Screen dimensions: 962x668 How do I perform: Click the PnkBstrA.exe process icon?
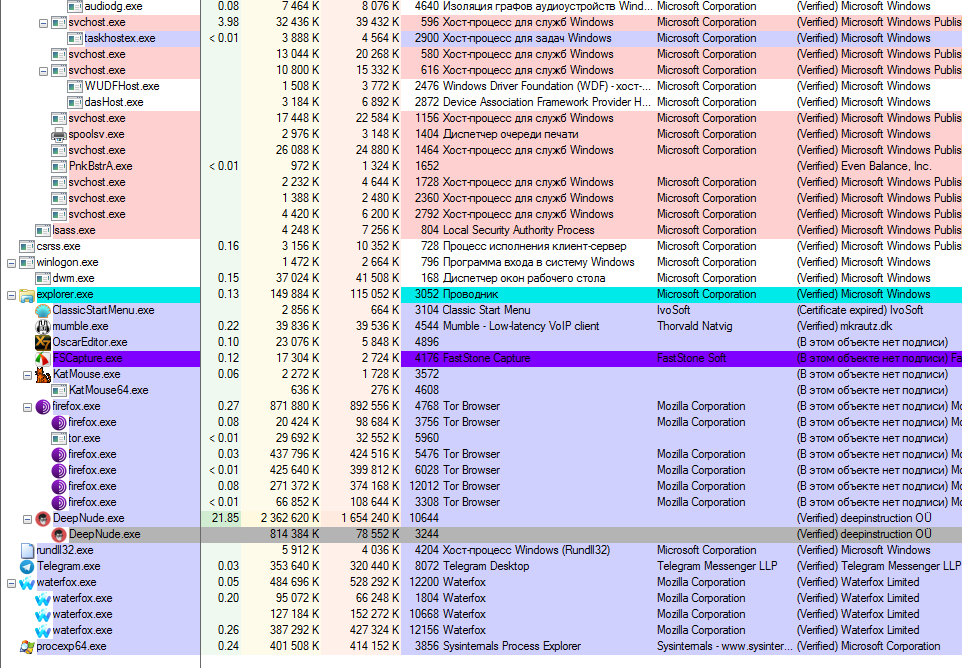[x=59, y=166]
